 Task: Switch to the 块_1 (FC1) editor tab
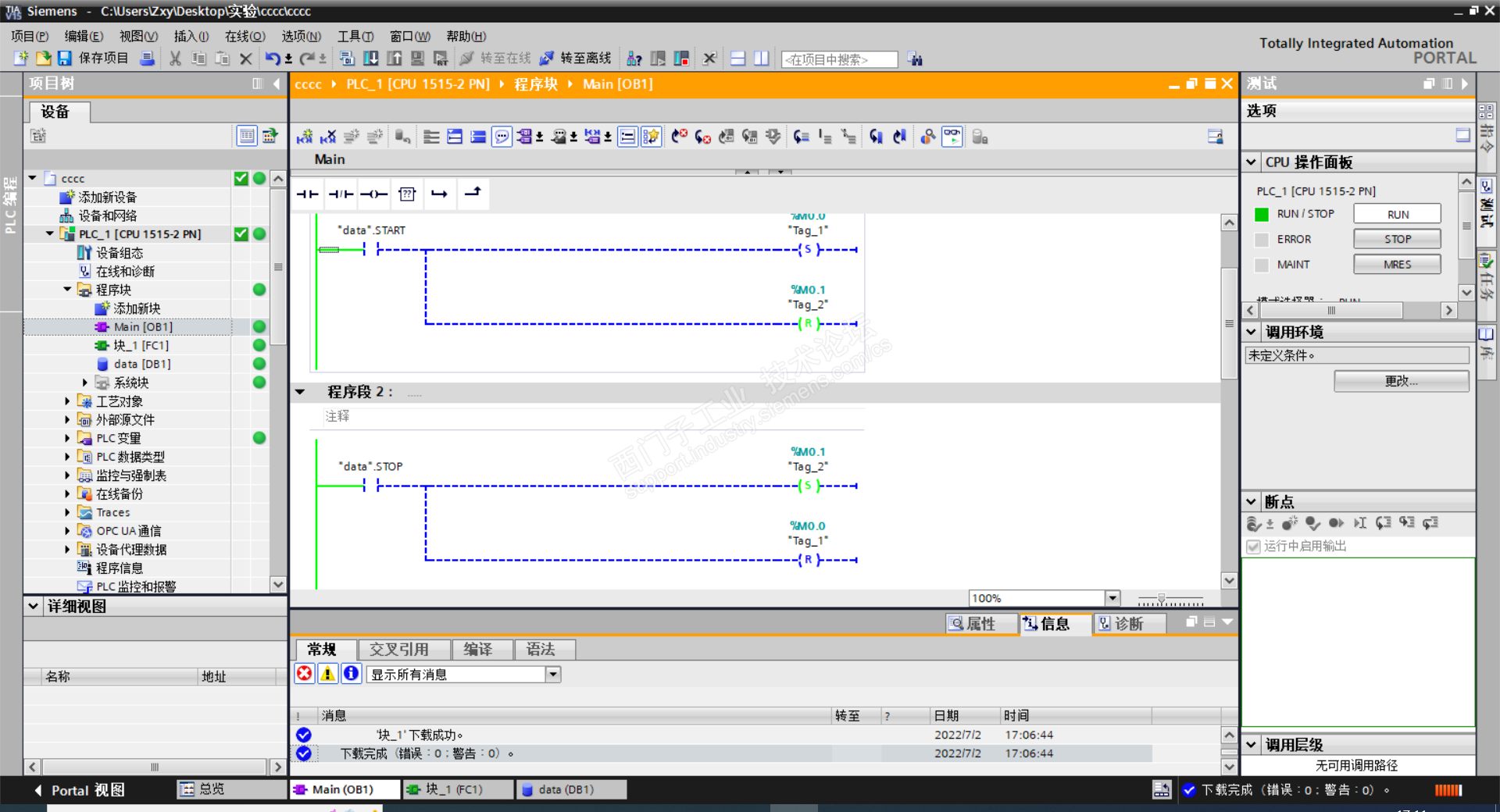[x=458, y=789]
